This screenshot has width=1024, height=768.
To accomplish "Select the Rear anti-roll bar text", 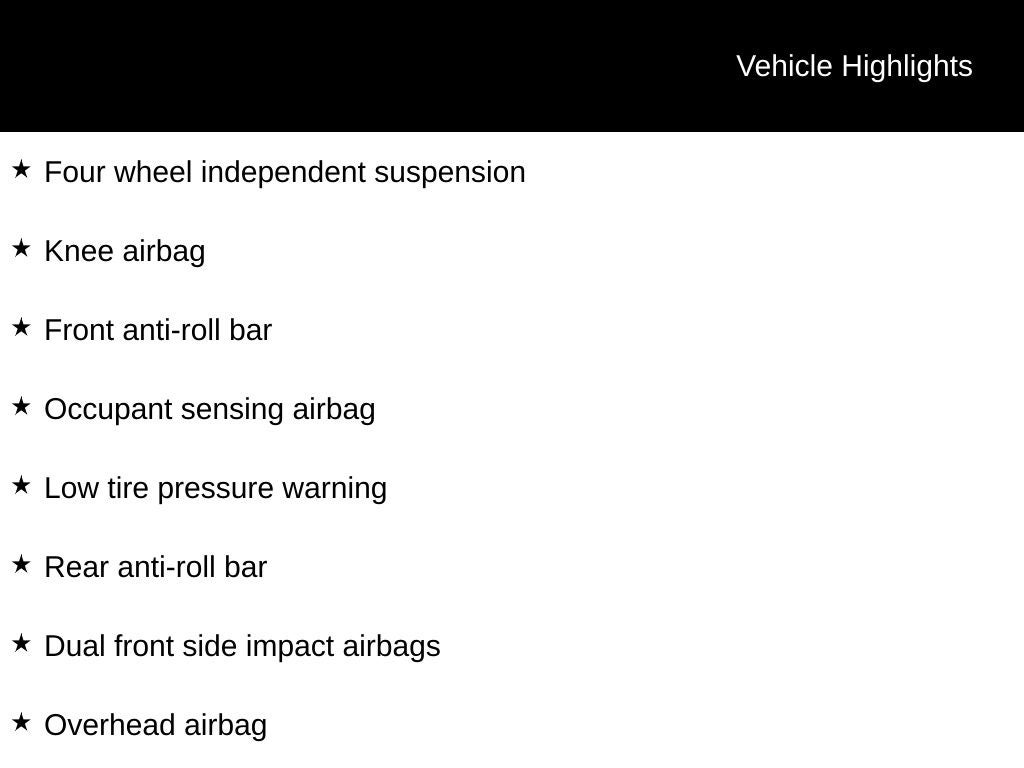I will click(156, 567).
